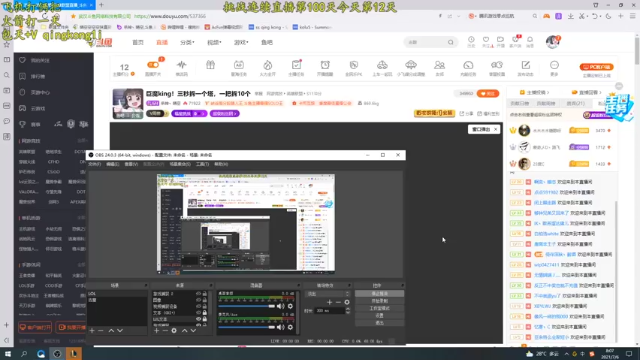
Task: Open the heart follow icon in Douyu header
Action: pos(486,40)
